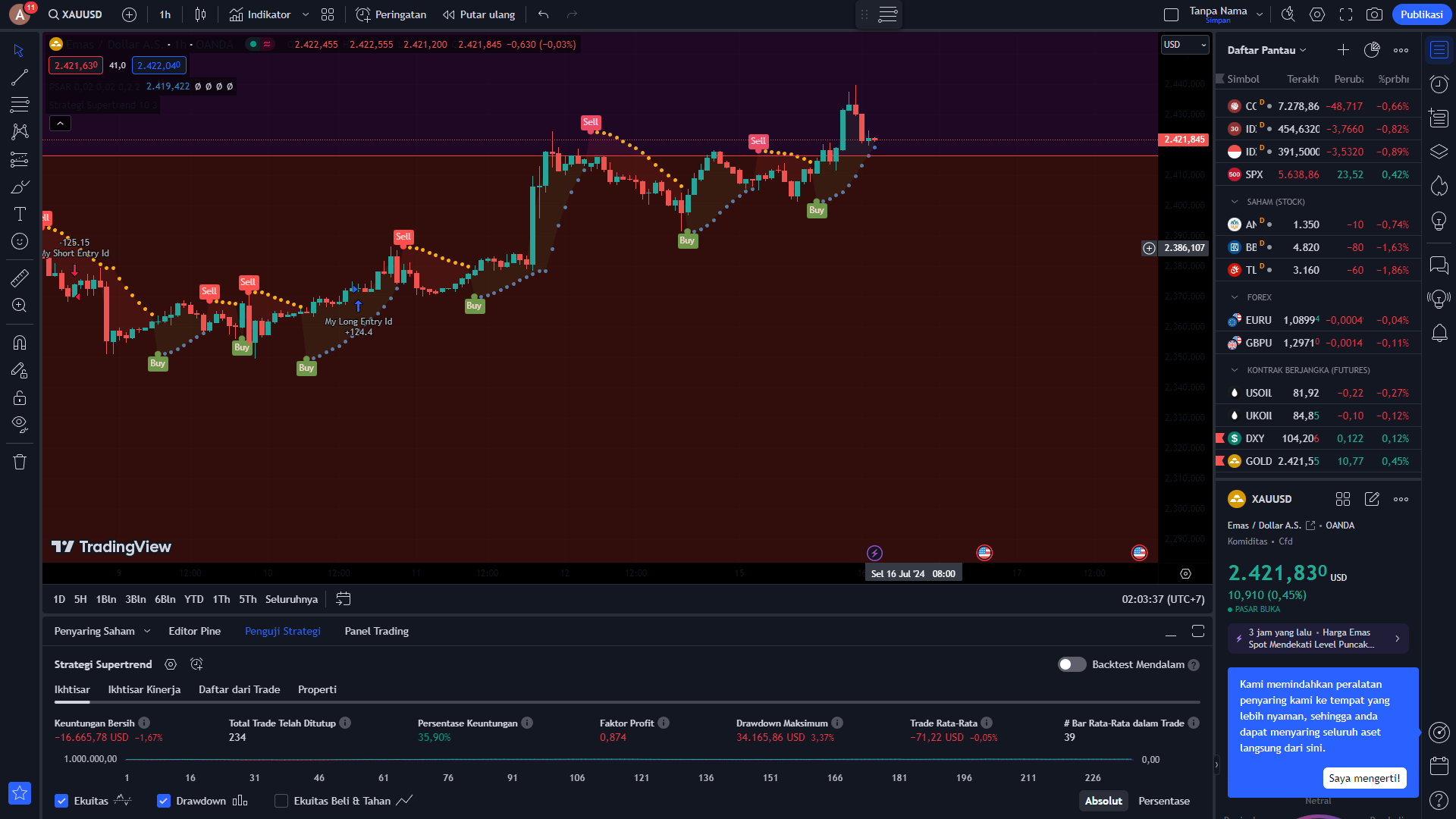Screen dimensions: 1456x819
Task: Switch to Editor Pine tab
Action: click(x=194, y=631)
